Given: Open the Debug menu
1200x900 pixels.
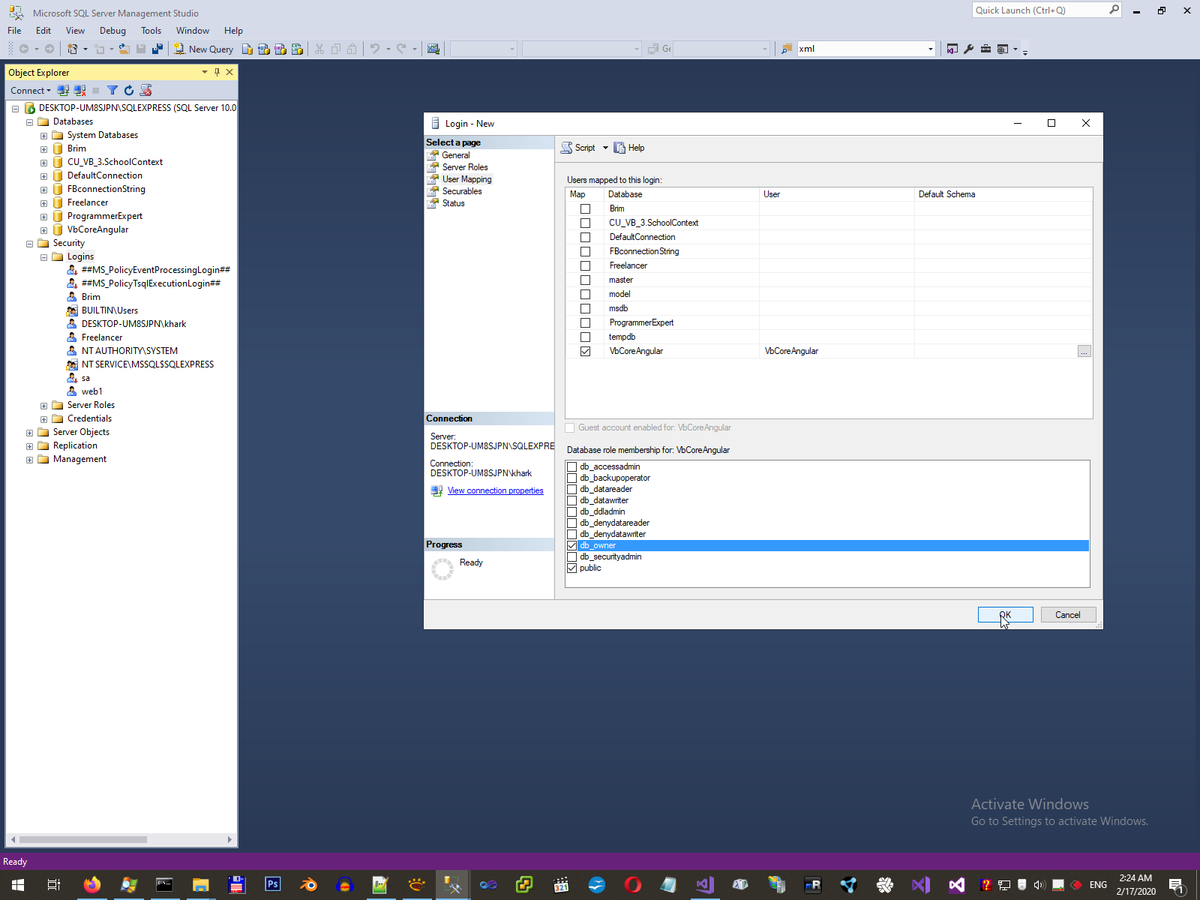Looking at the screenshot, I should (112, 30).
